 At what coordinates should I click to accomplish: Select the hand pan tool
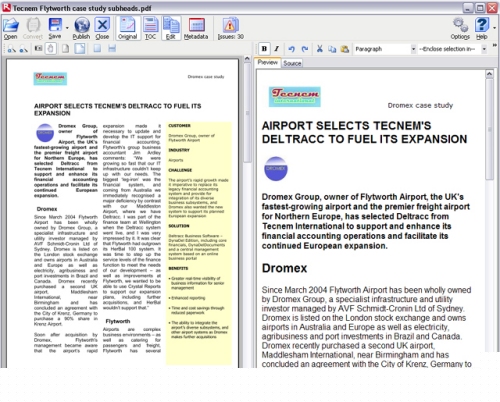click(x=50, y=49)
